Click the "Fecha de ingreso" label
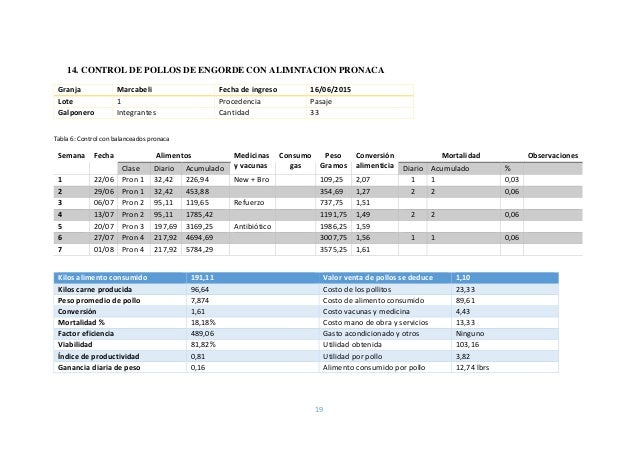Image resolution: width=638 pixels, height=452 pixels. click(248, 90)
